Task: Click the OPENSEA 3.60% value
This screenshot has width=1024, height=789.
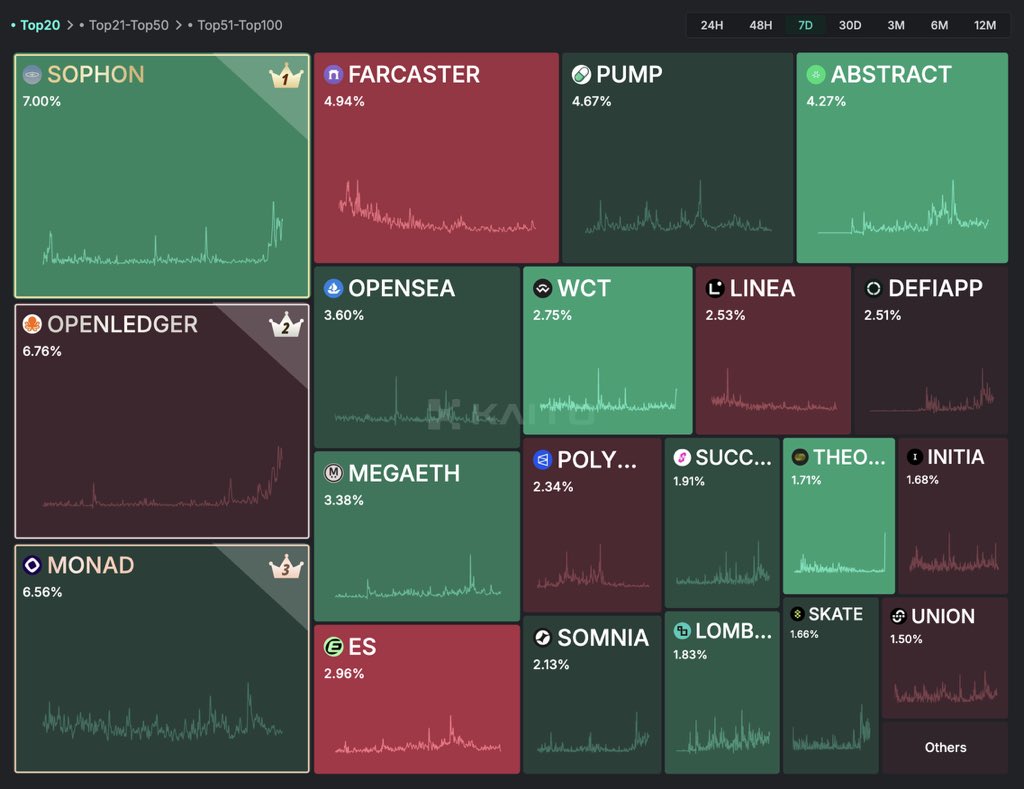Action: point(344,315)
